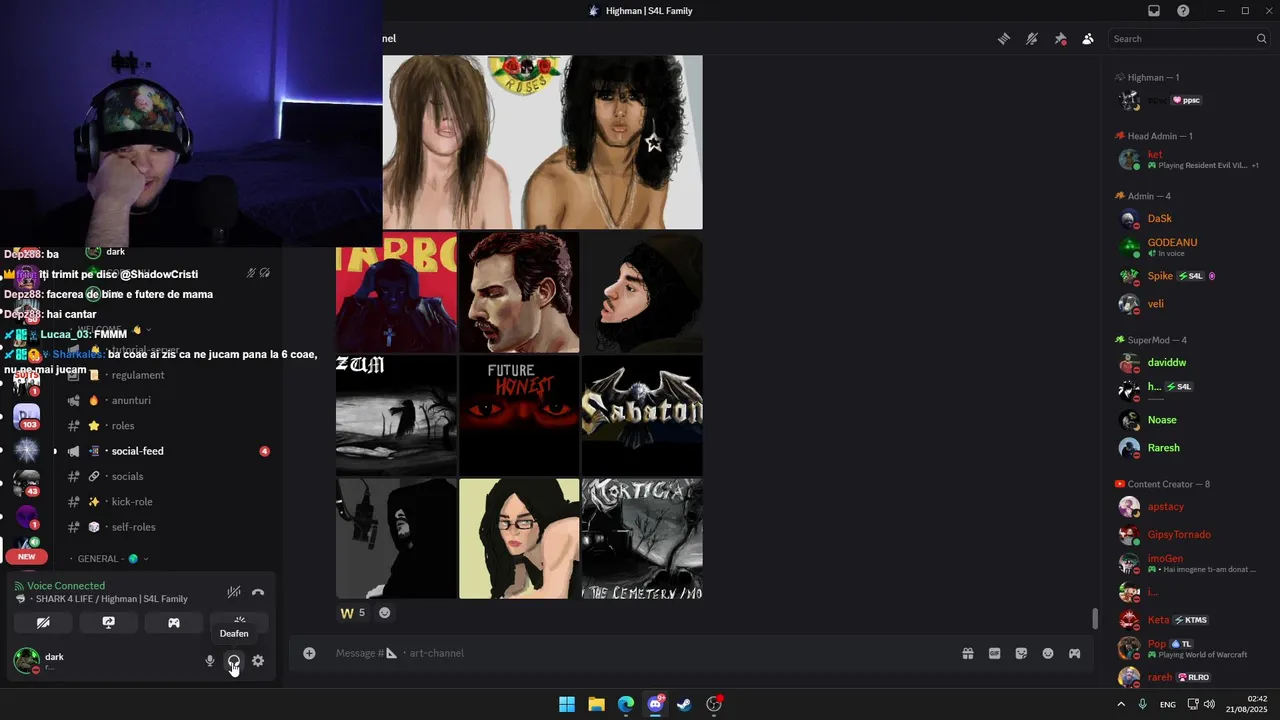Open member daviddw profile

pos(1188,362)
